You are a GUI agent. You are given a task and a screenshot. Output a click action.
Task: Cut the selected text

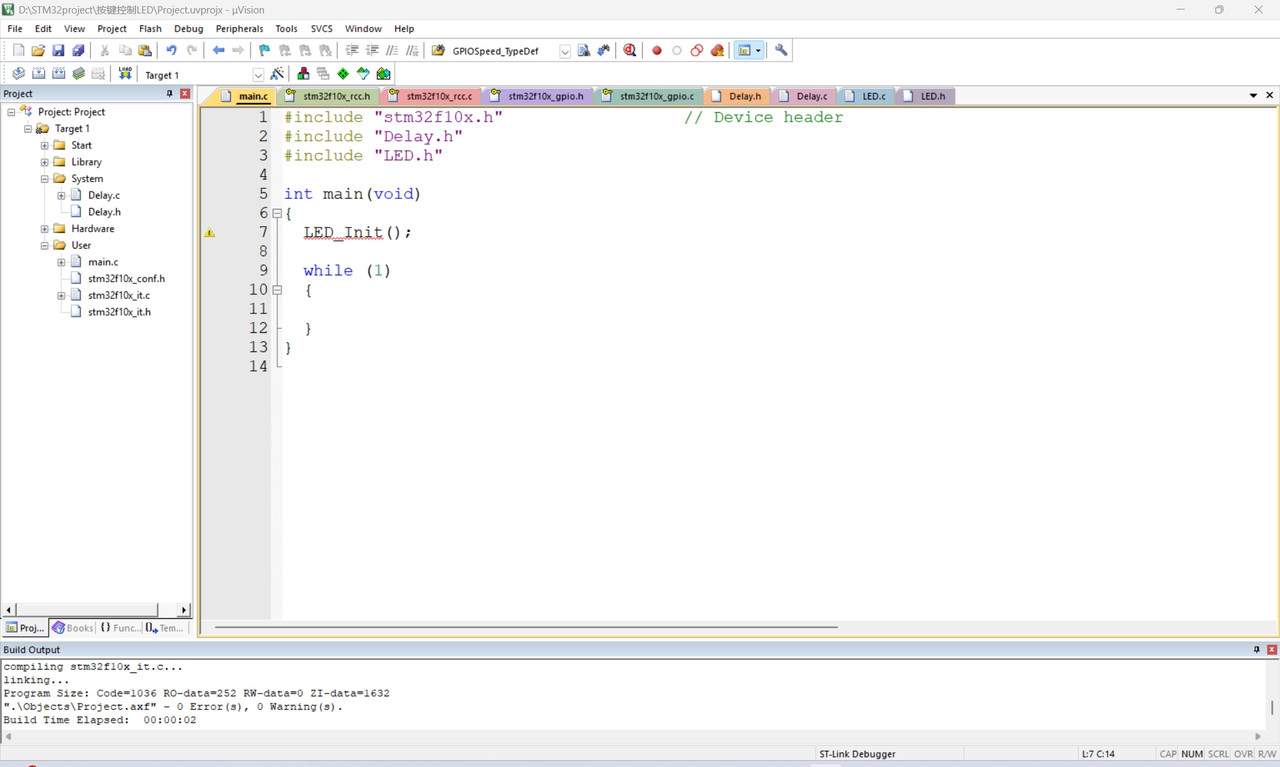104,50
